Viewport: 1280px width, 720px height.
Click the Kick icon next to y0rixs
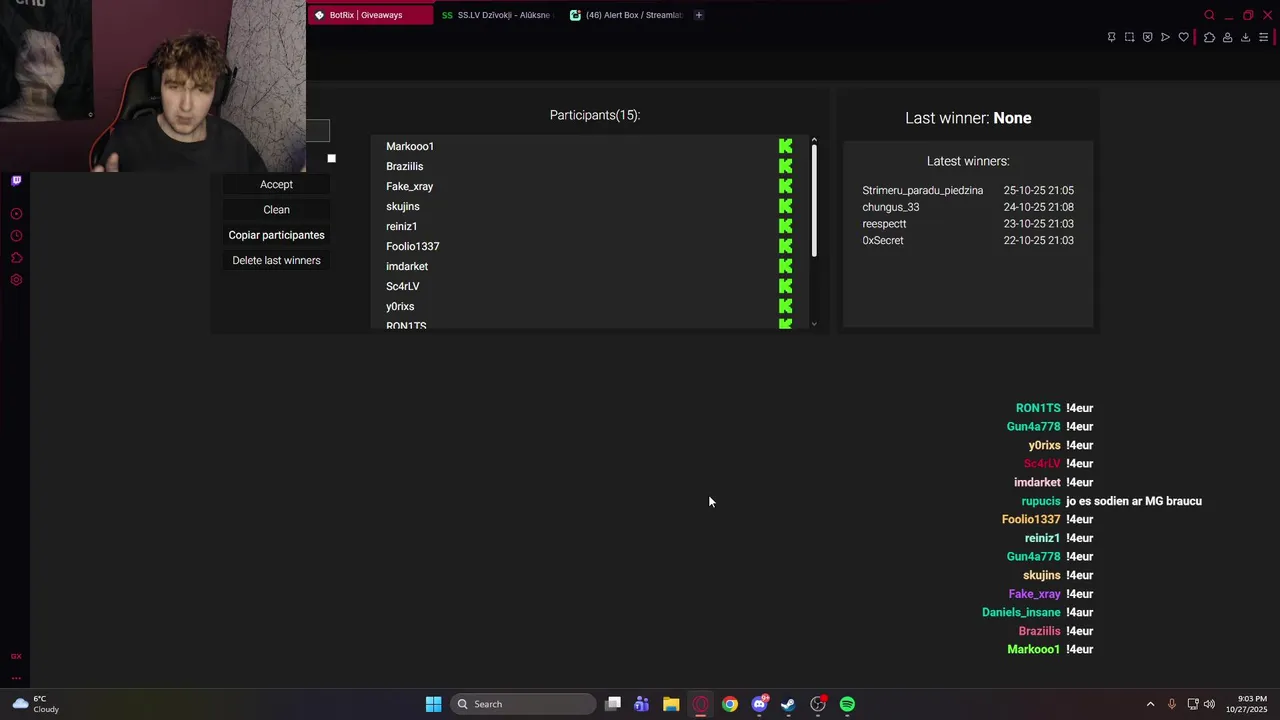(x=786, y=306)
